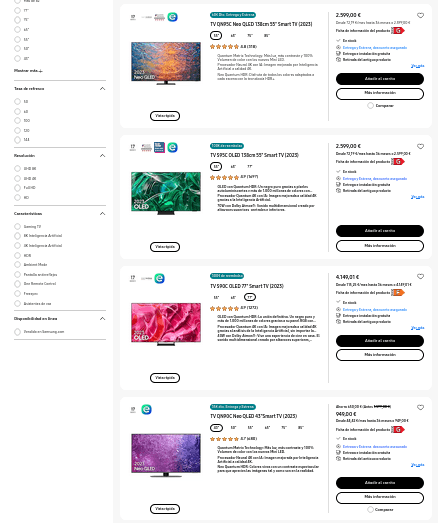Screen dimensions: 438x523
Task: Click the heart icon on S90C OLED 77"
Action: click(420, 277)
